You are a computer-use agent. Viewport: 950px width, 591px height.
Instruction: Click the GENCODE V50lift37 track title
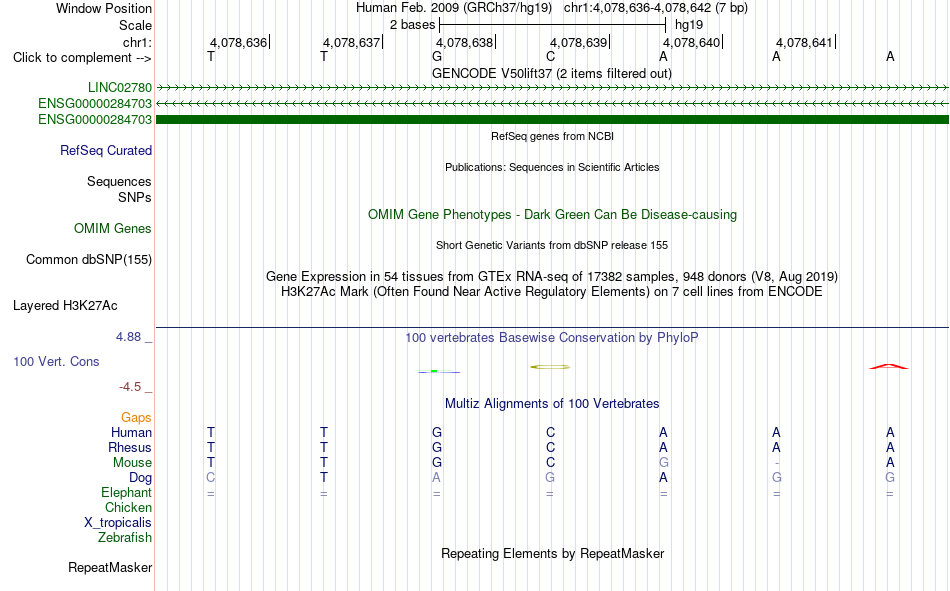coord(552,73)
